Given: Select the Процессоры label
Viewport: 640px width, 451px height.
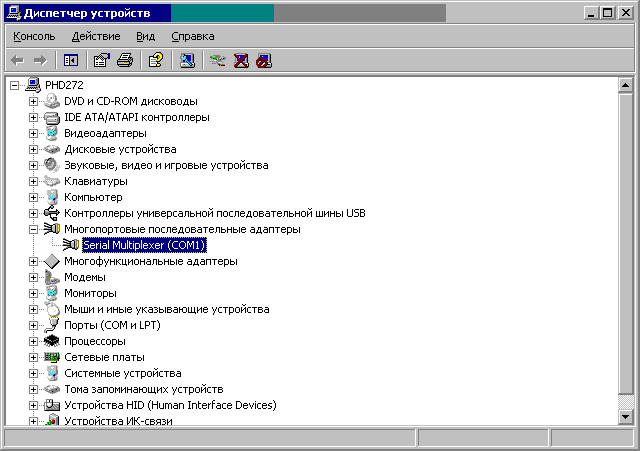Looking at the screenshot, I should (x=95, y=341).
